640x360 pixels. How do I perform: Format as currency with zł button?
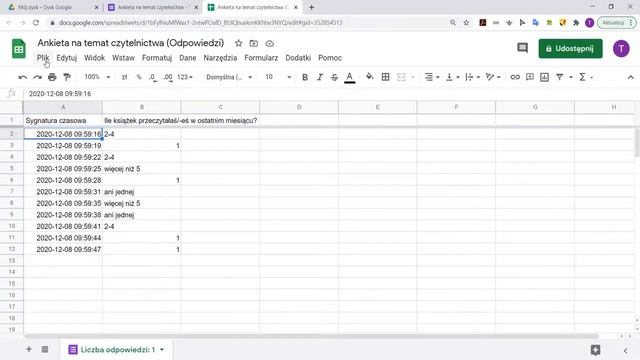click(124, 77)
